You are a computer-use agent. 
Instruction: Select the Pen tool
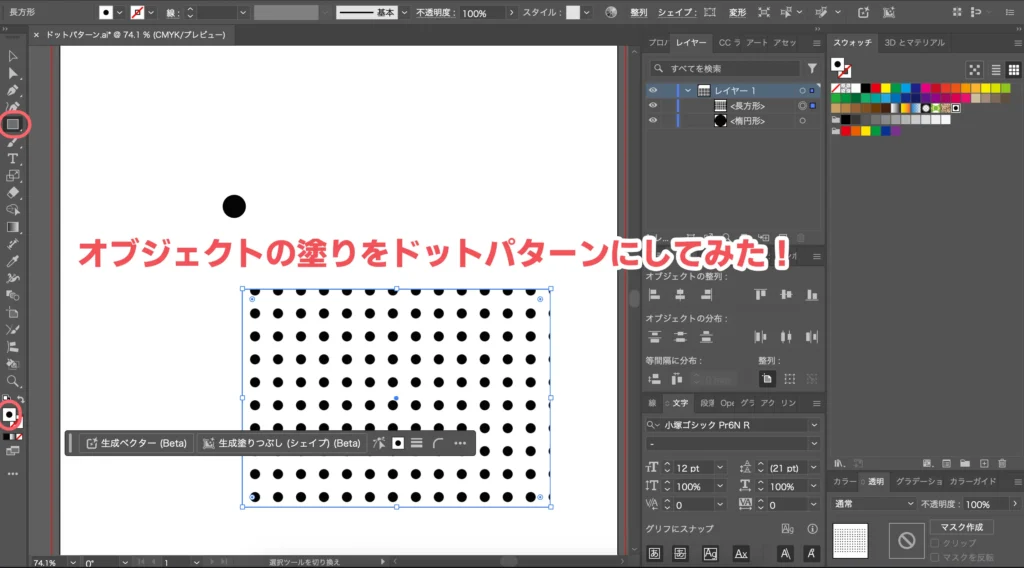click(x=12, y=90)
